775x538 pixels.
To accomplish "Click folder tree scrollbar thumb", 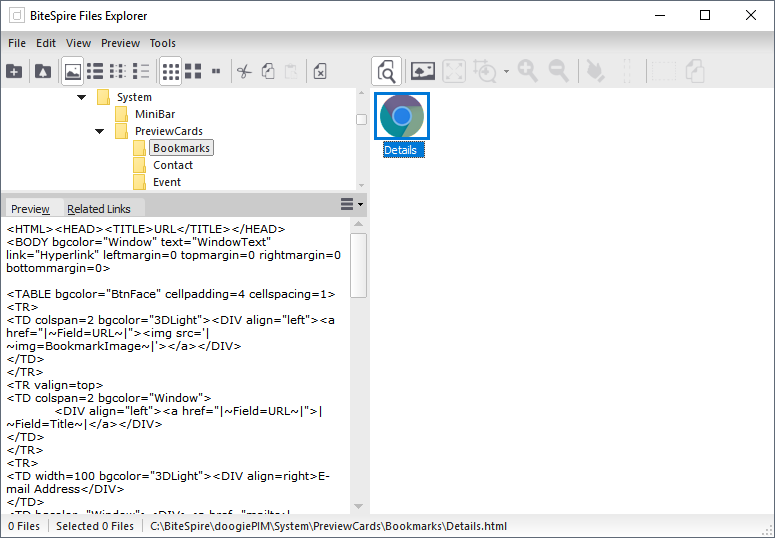I will pos(361,120).
